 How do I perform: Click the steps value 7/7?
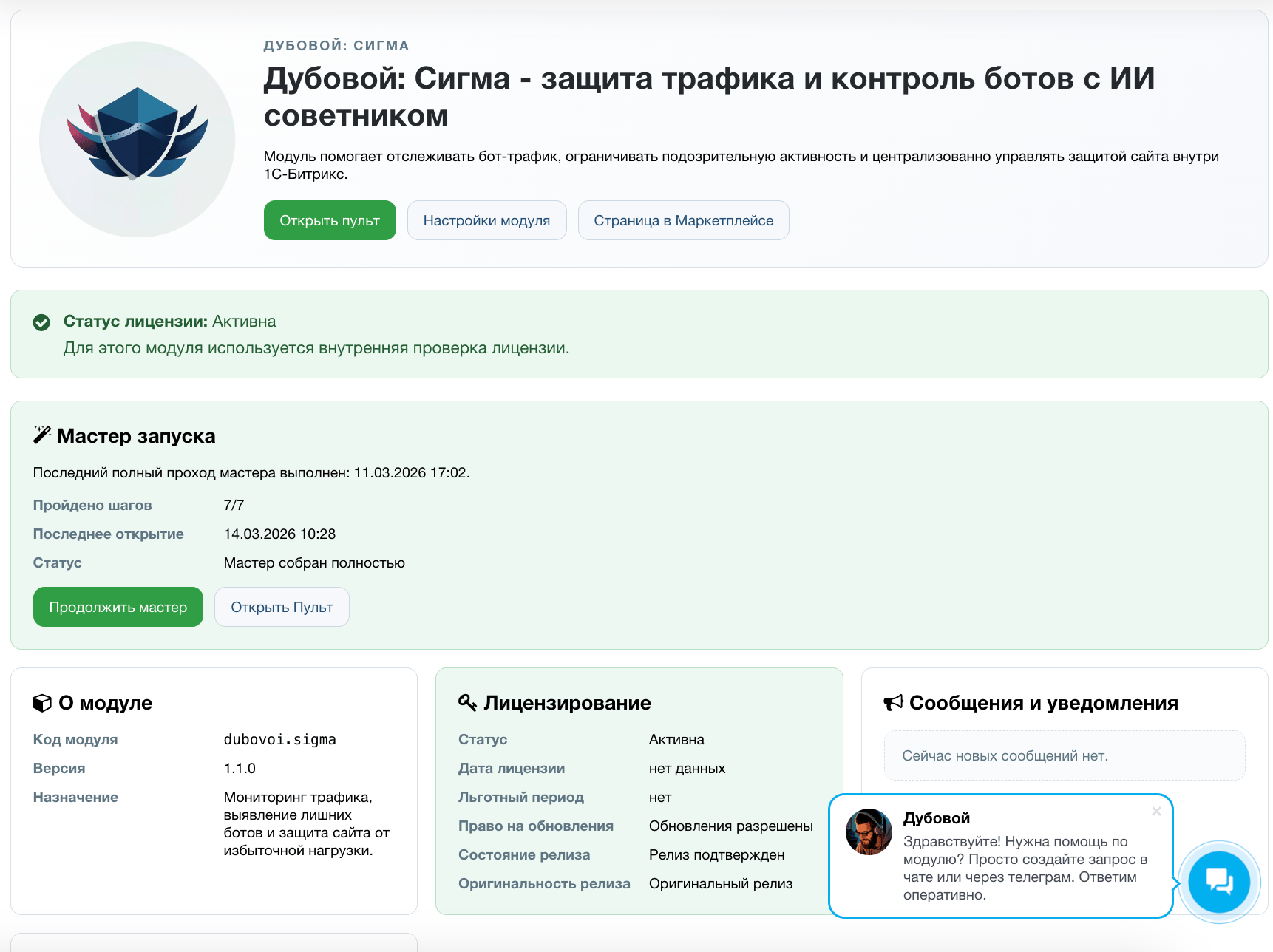pos(234,505)
